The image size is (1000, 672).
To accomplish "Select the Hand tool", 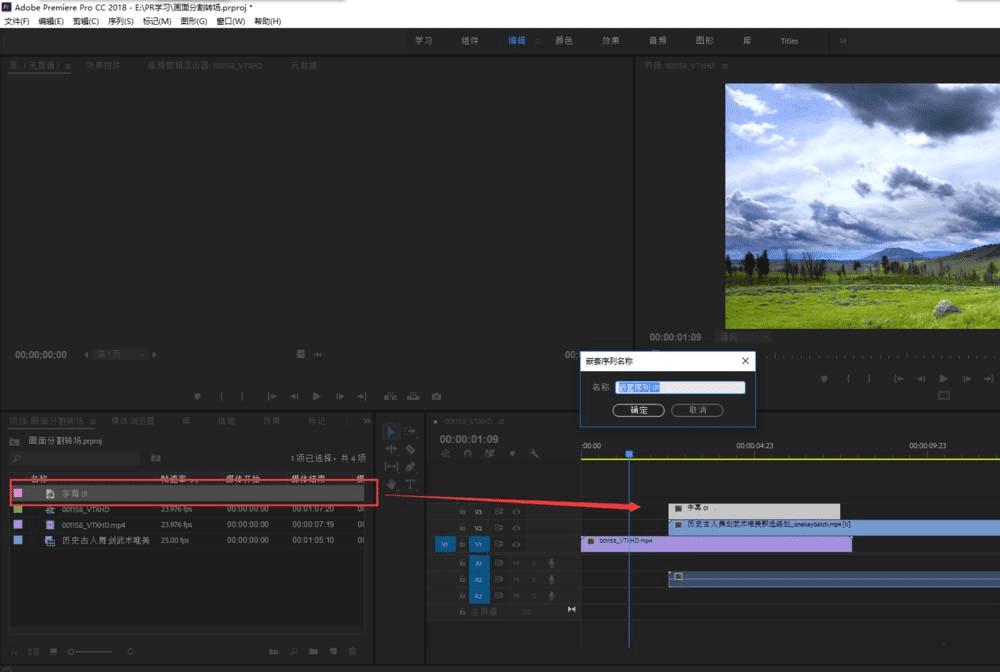I will [391, 484].
